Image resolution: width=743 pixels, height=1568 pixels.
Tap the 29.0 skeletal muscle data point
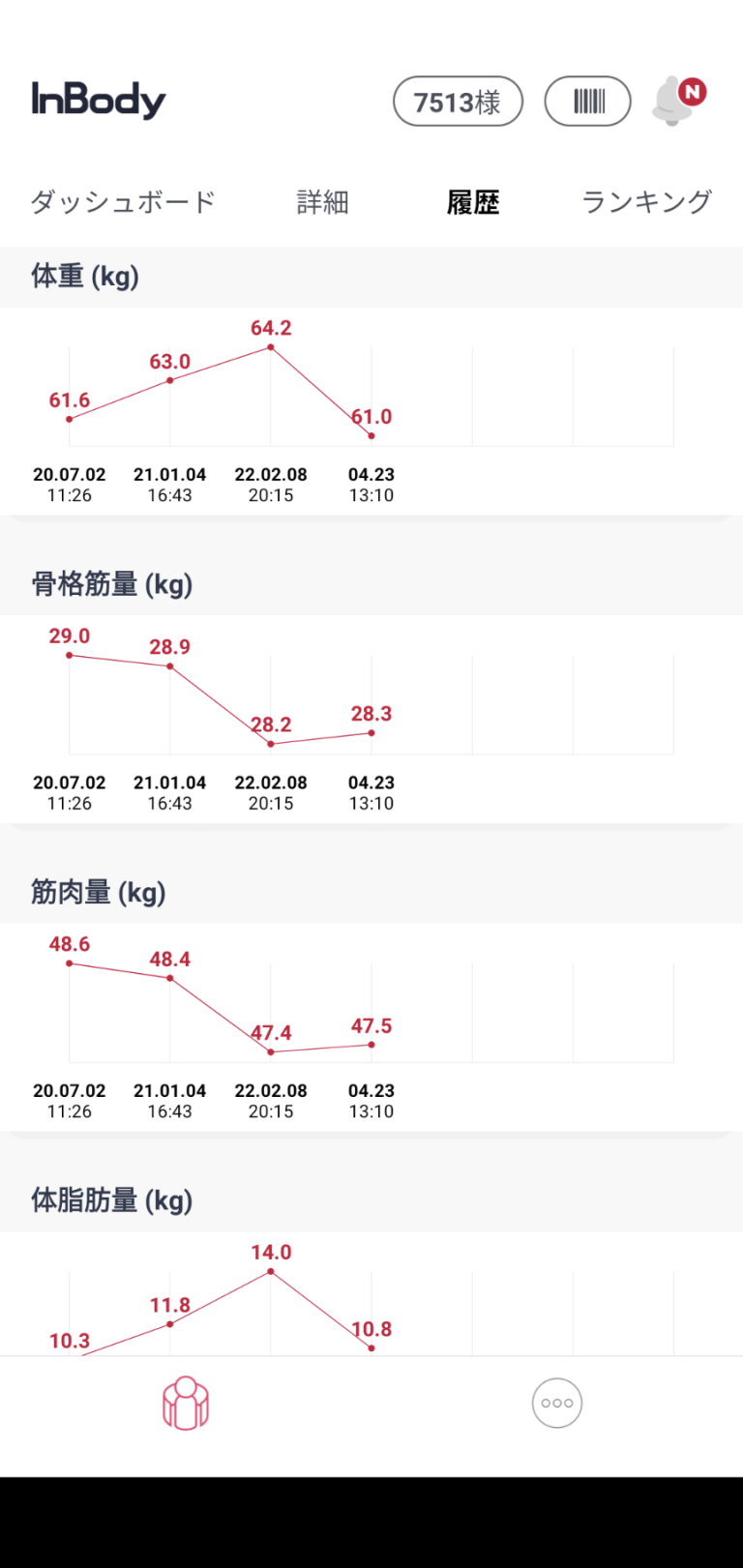[x=70, y=655]
